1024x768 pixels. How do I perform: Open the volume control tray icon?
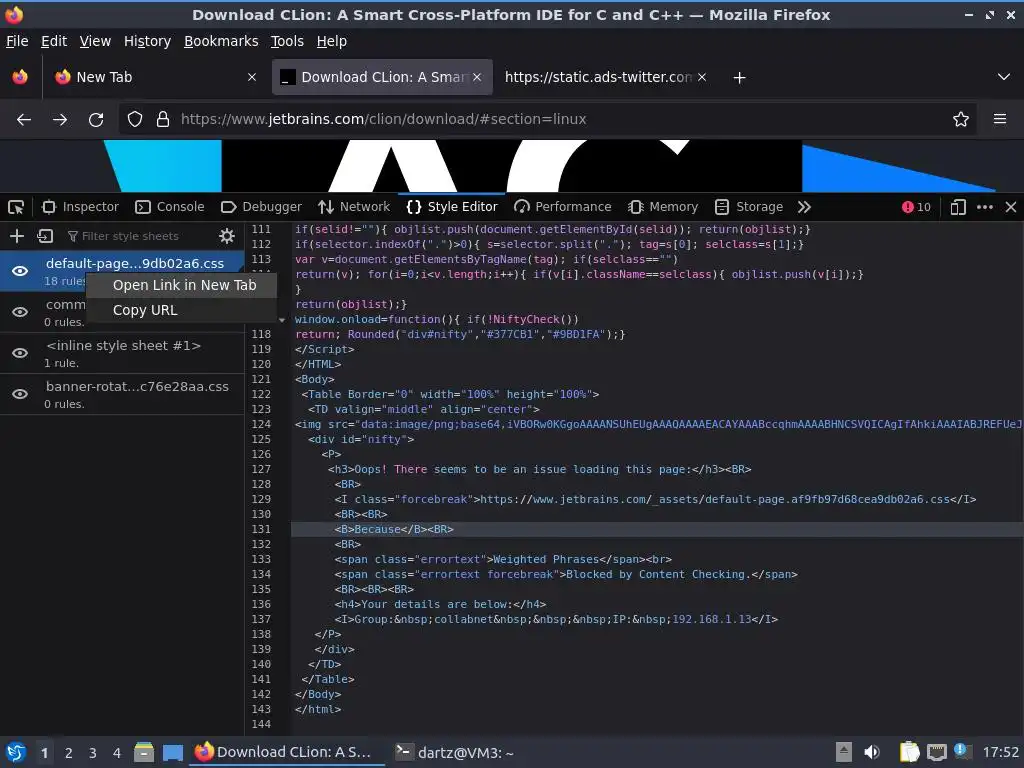point(872,752)
